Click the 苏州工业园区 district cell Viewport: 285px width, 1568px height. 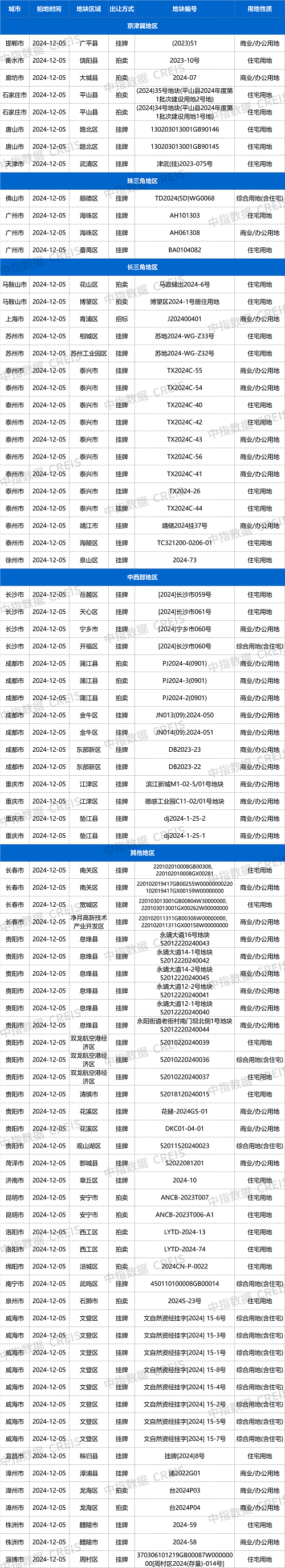pyautogui.click(x=89, y=353)
